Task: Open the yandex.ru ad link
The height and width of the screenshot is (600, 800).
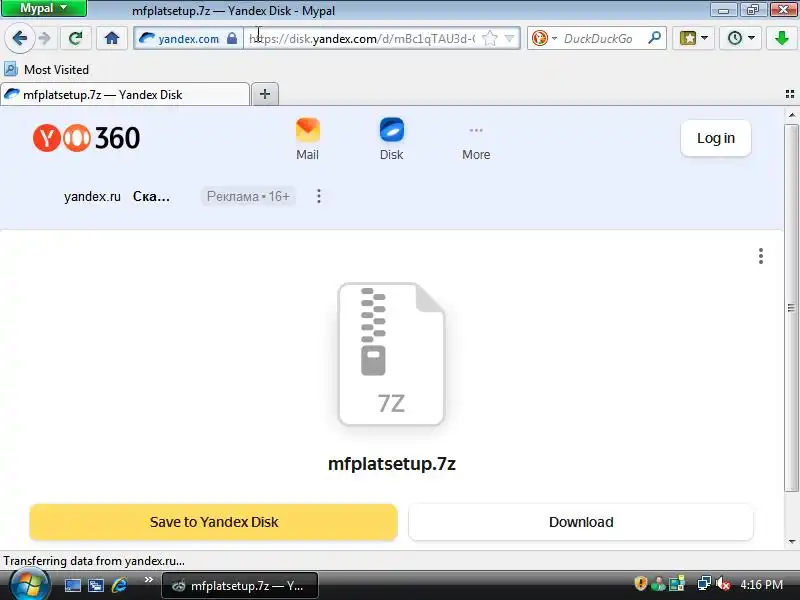Action: click(x=92, y=196)
